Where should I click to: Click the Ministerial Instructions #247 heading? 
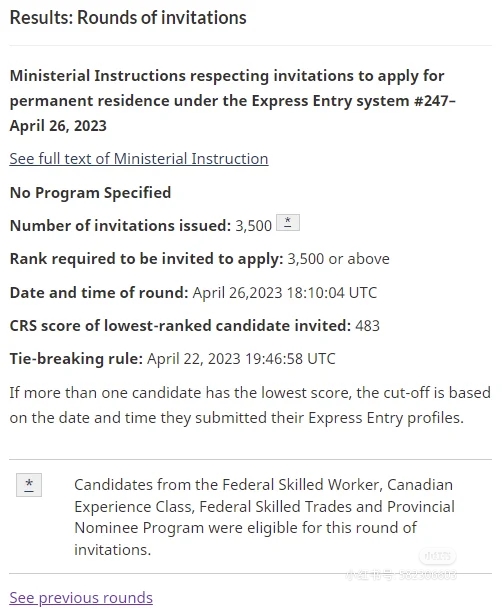tap(232, 101)
